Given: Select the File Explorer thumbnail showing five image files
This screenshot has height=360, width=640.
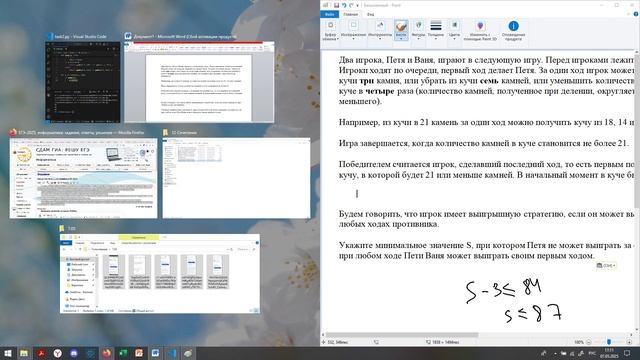Looking at the screenshot, I should point(160,273).
